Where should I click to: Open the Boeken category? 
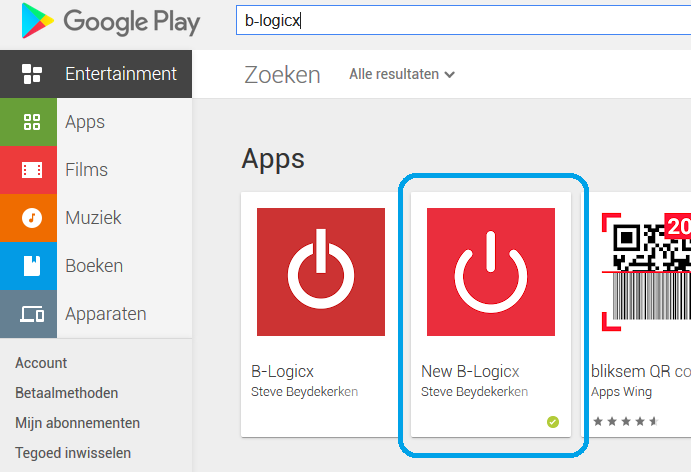[96, 266]
